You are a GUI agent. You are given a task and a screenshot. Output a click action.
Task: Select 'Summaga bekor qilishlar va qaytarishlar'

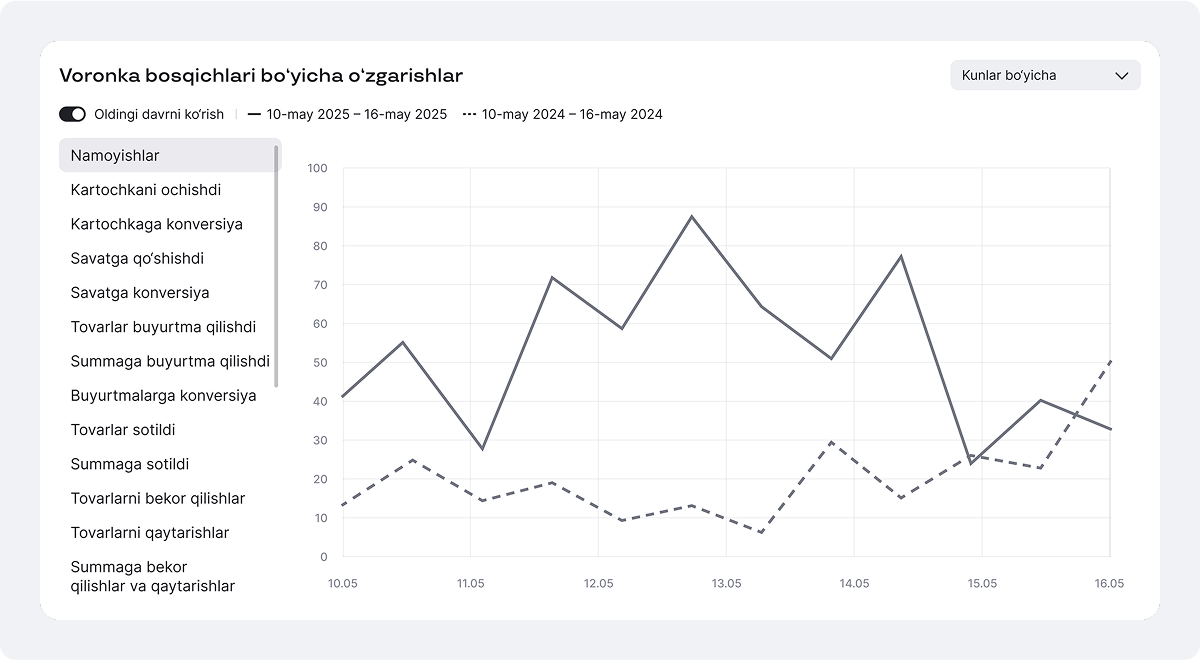pos(153,577)
